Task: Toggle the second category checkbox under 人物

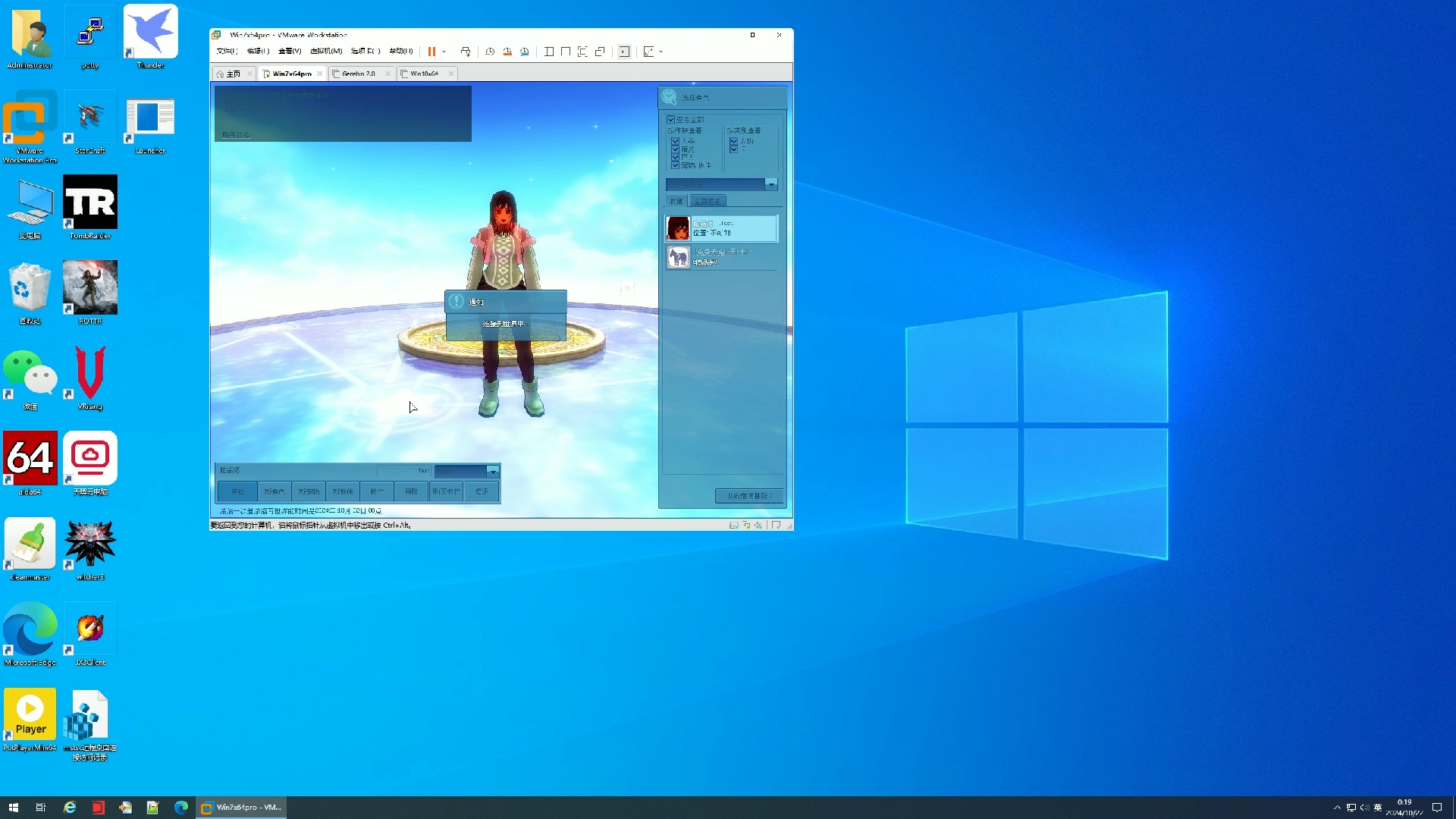Action: (733, 149)
